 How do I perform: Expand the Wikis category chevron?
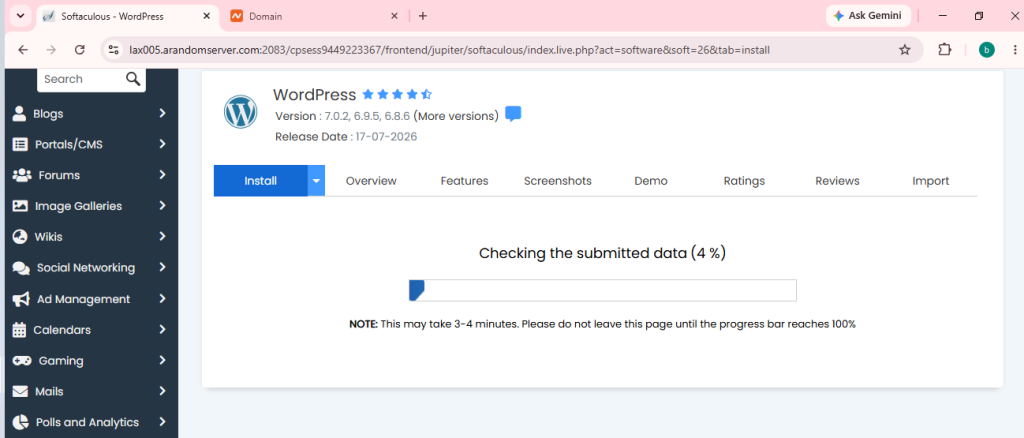click(163, 236)
